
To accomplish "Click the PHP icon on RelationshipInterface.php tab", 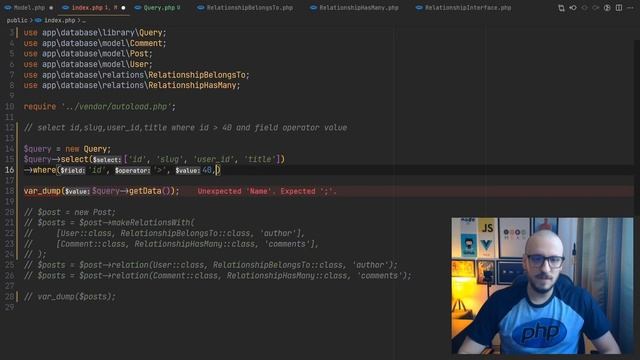I will click(x=419, y=8).
